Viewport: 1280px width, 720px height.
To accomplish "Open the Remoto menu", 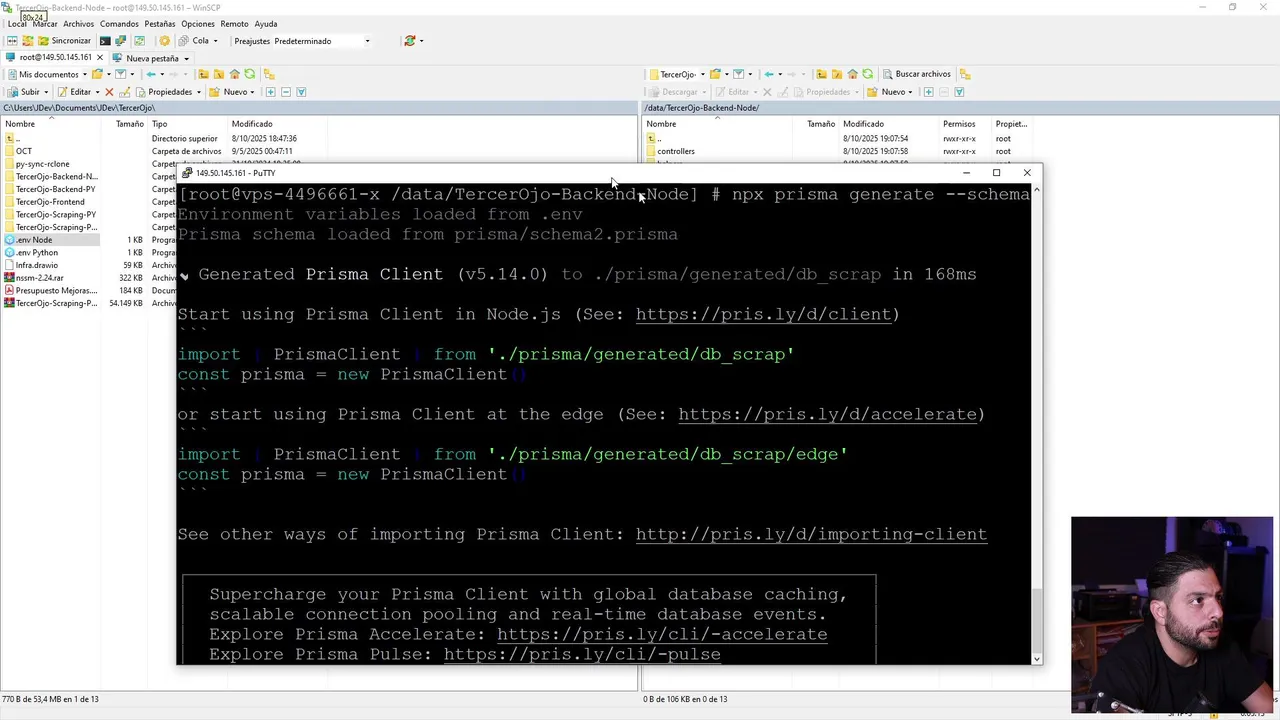I will pos(234,24).
